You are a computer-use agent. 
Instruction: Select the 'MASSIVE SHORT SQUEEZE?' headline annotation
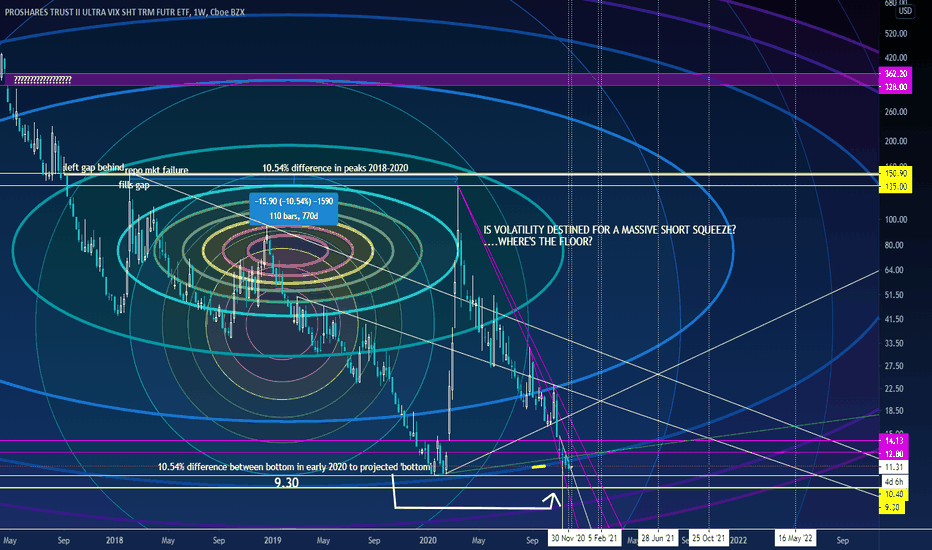click(609, 230)
